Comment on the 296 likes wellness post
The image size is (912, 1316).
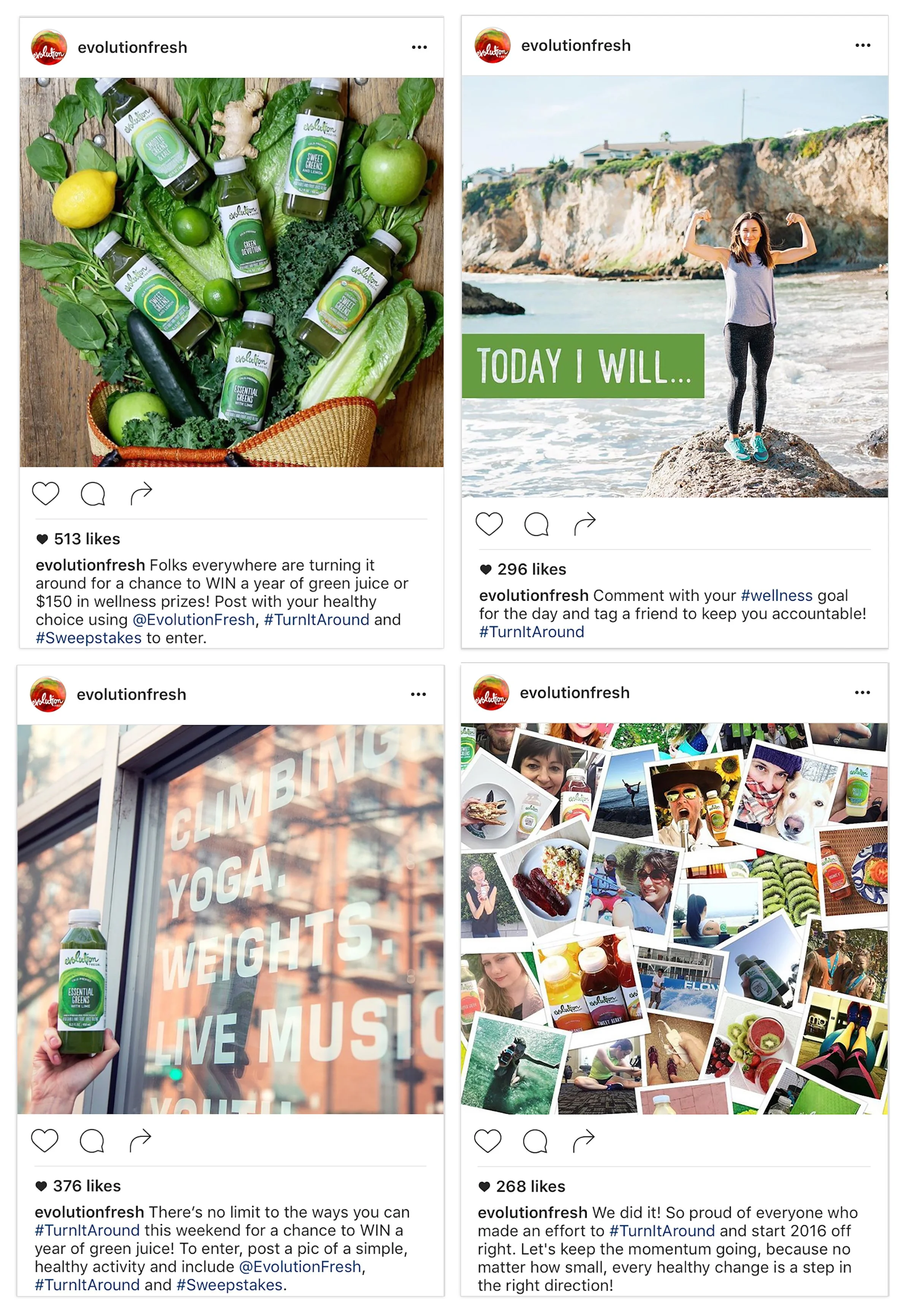(537, 524)
